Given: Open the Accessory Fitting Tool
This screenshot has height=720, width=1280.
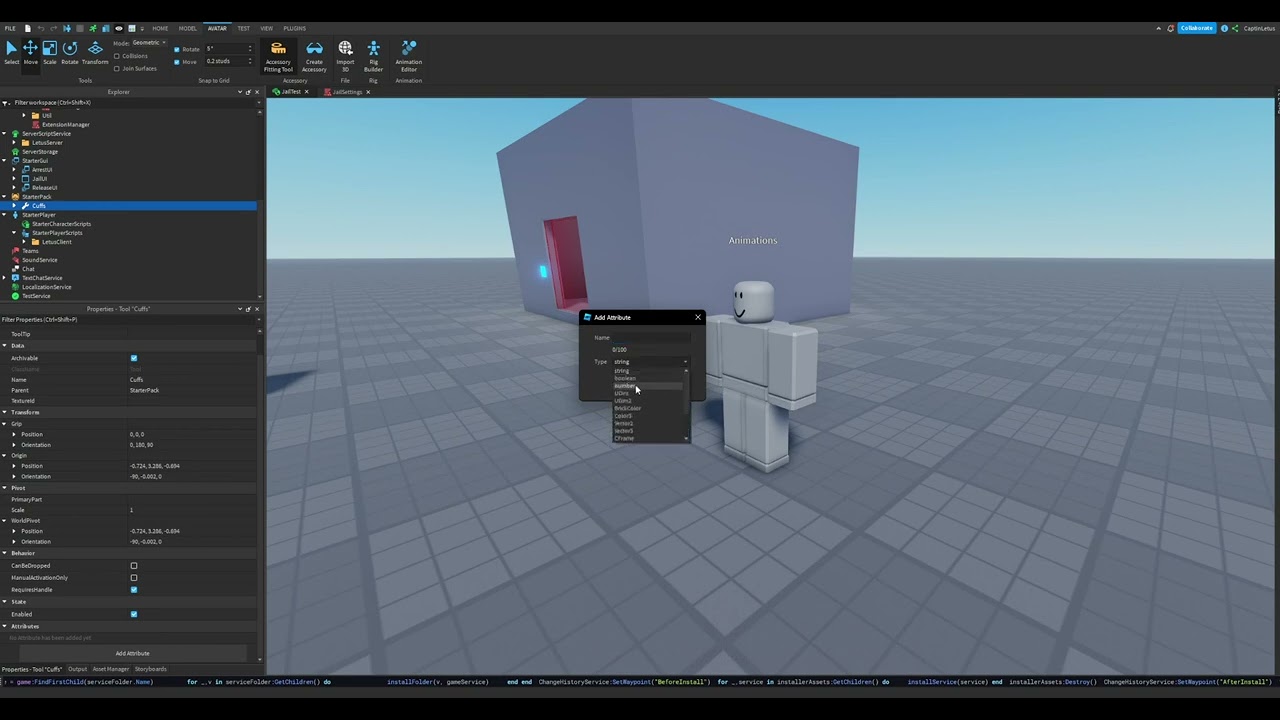Looking at the screenshot, I should tap(278, 56).
